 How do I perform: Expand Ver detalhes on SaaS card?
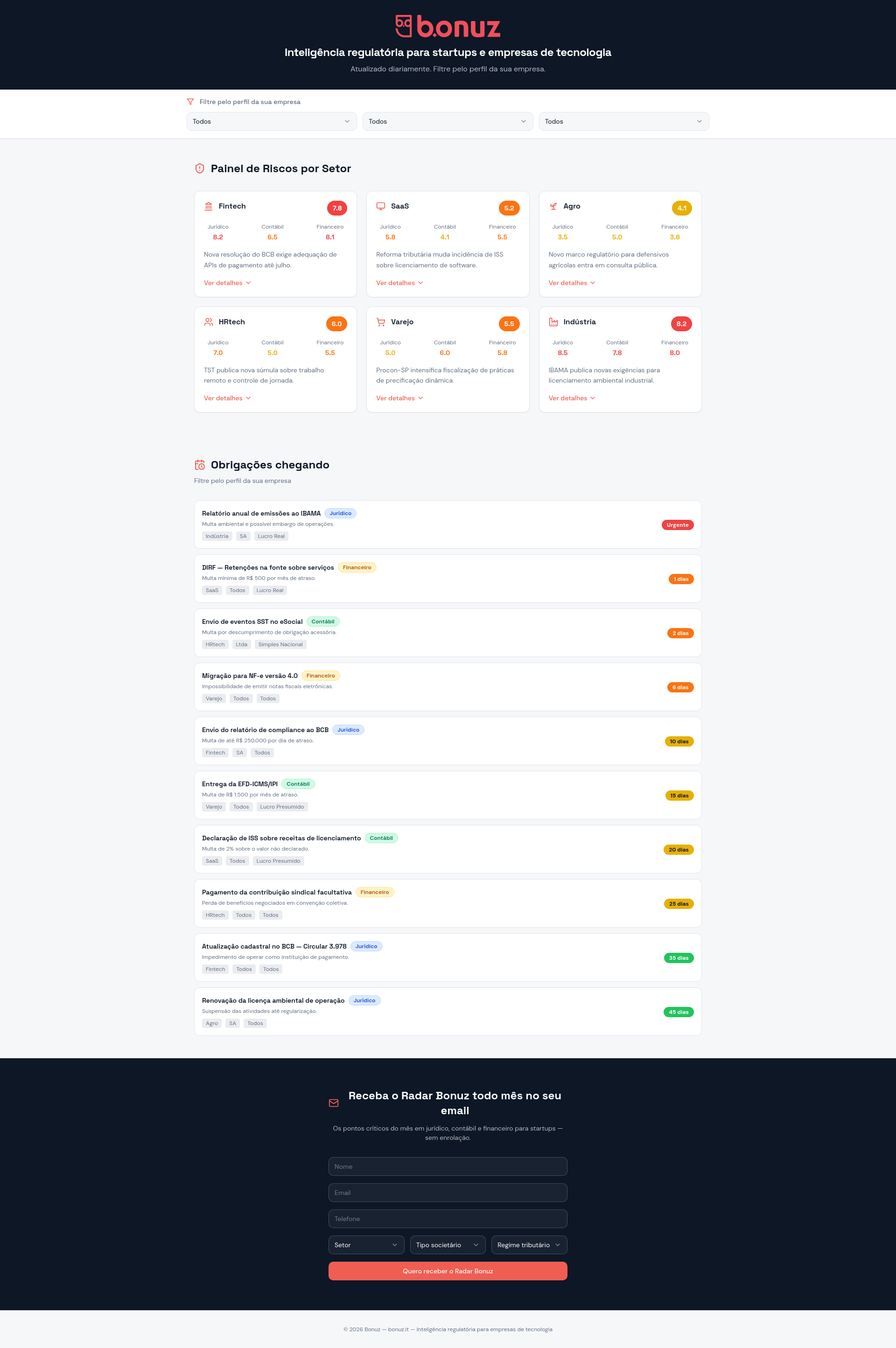399,283
